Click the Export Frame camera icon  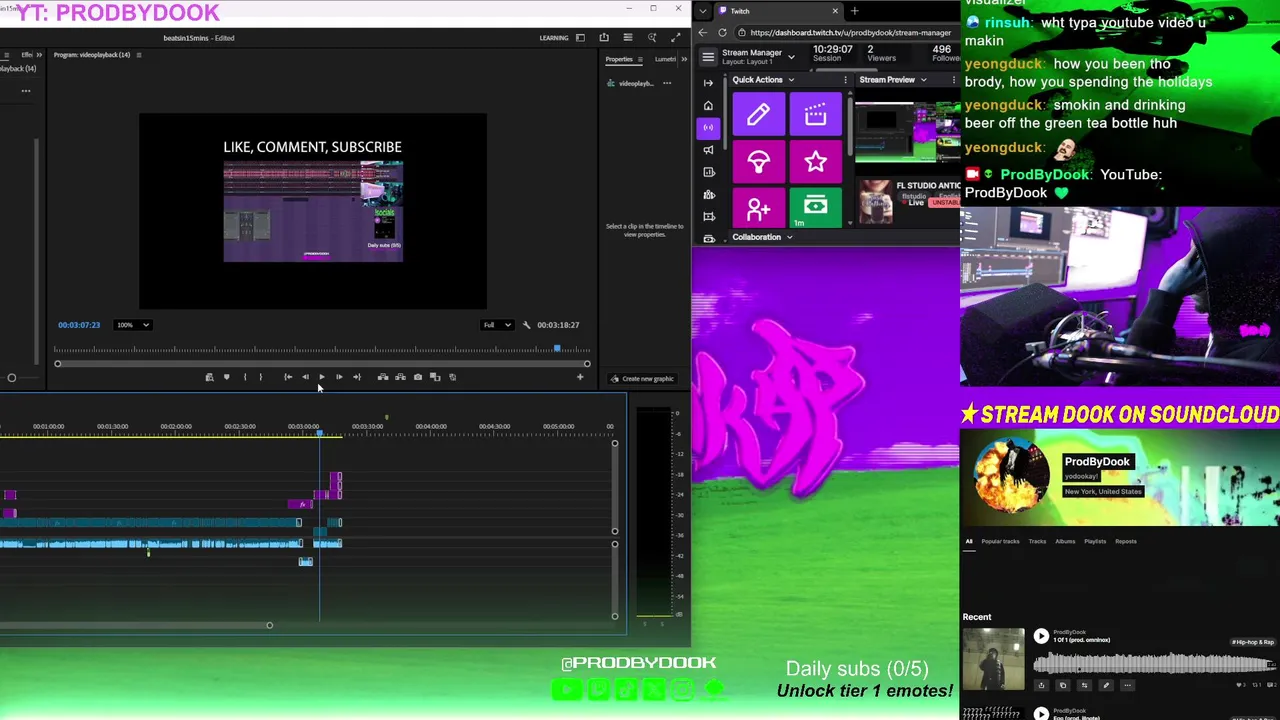point(418,377)
